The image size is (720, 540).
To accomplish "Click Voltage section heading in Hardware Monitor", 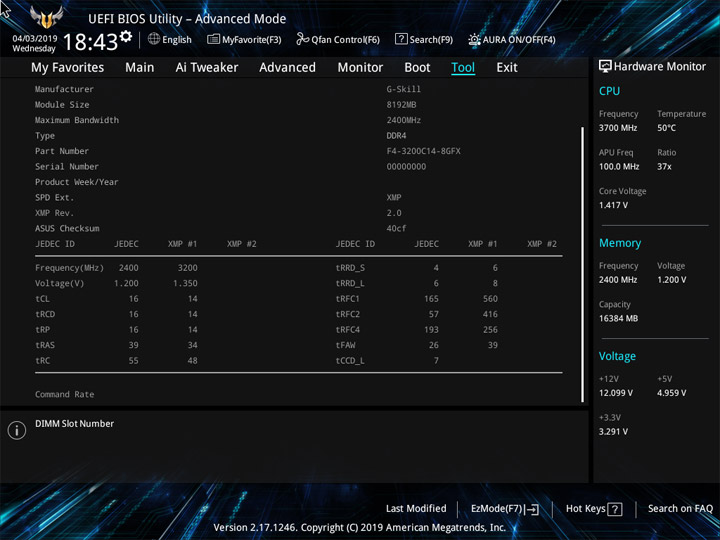I will coord(617,356).
